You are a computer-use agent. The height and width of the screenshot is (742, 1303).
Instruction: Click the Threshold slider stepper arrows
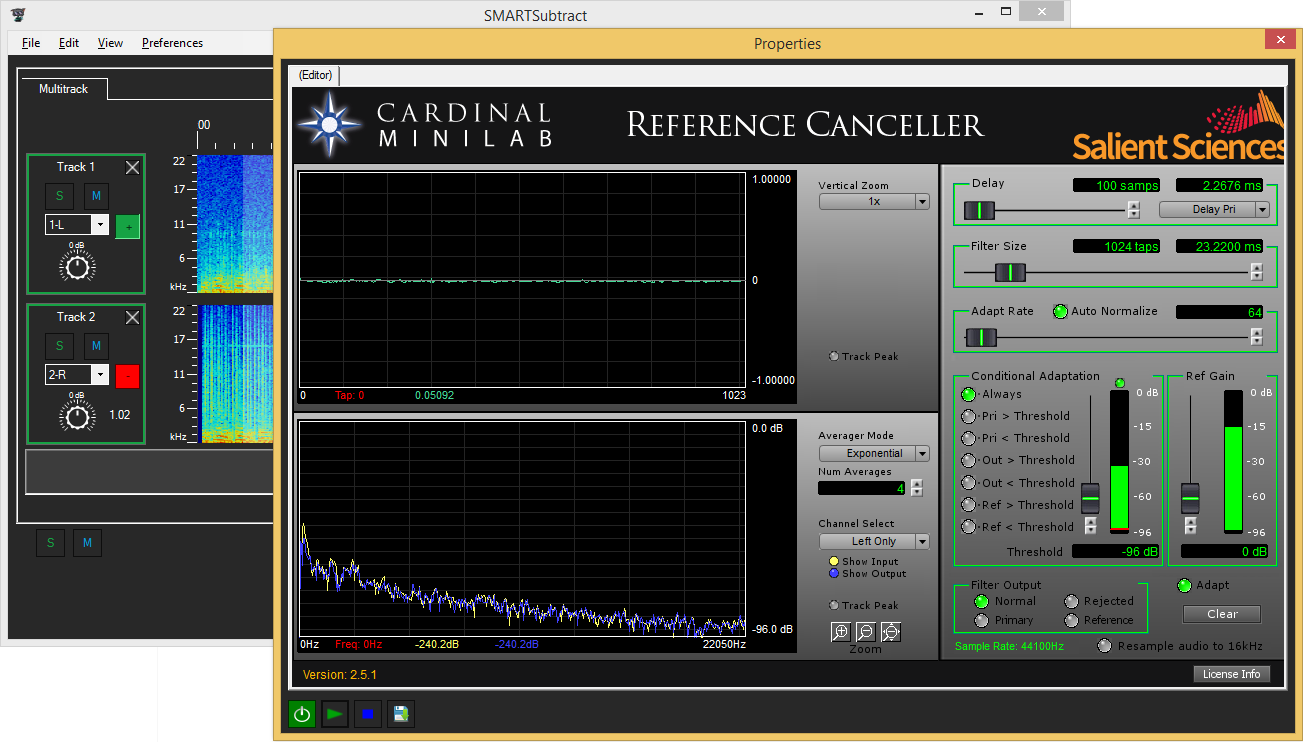pos(1090,525)
